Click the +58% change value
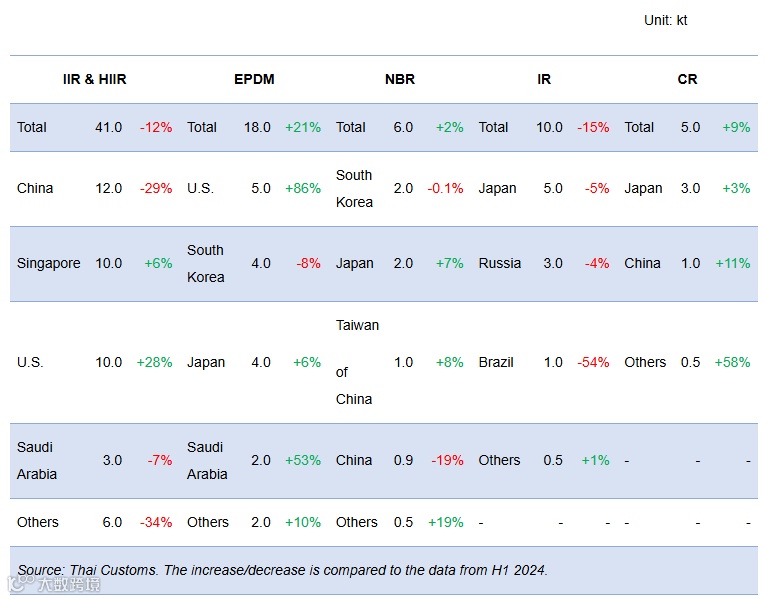765x599 pixels. [x=732, y=362]
